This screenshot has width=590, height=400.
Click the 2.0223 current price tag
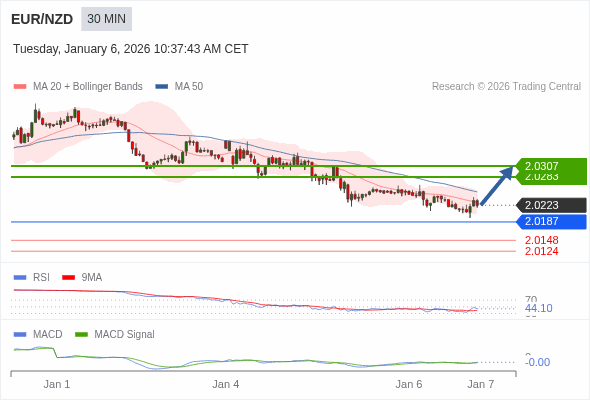[551, 205]
